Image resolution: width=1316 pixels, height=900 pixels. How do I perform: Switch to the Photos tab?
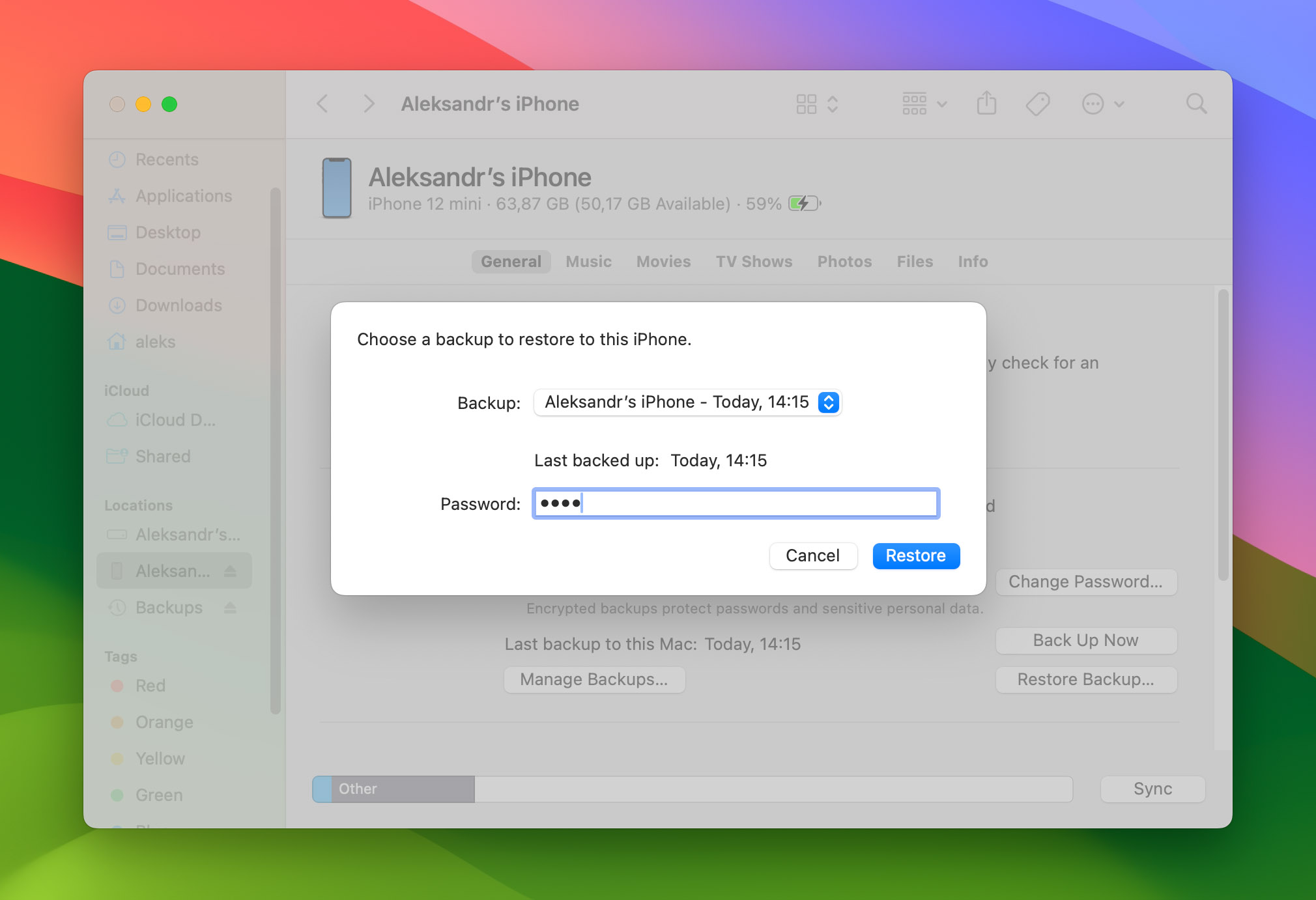[844, 262]
